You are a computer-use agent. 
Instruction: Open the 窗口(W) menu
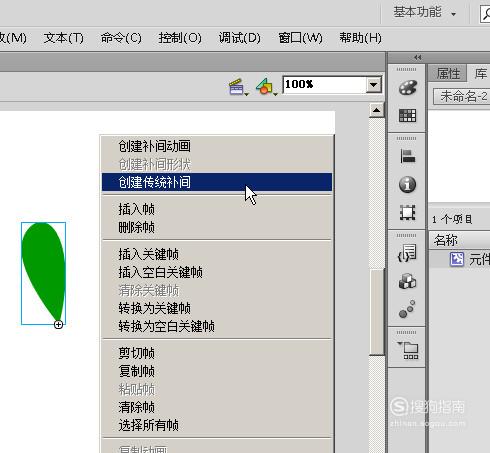300,38
